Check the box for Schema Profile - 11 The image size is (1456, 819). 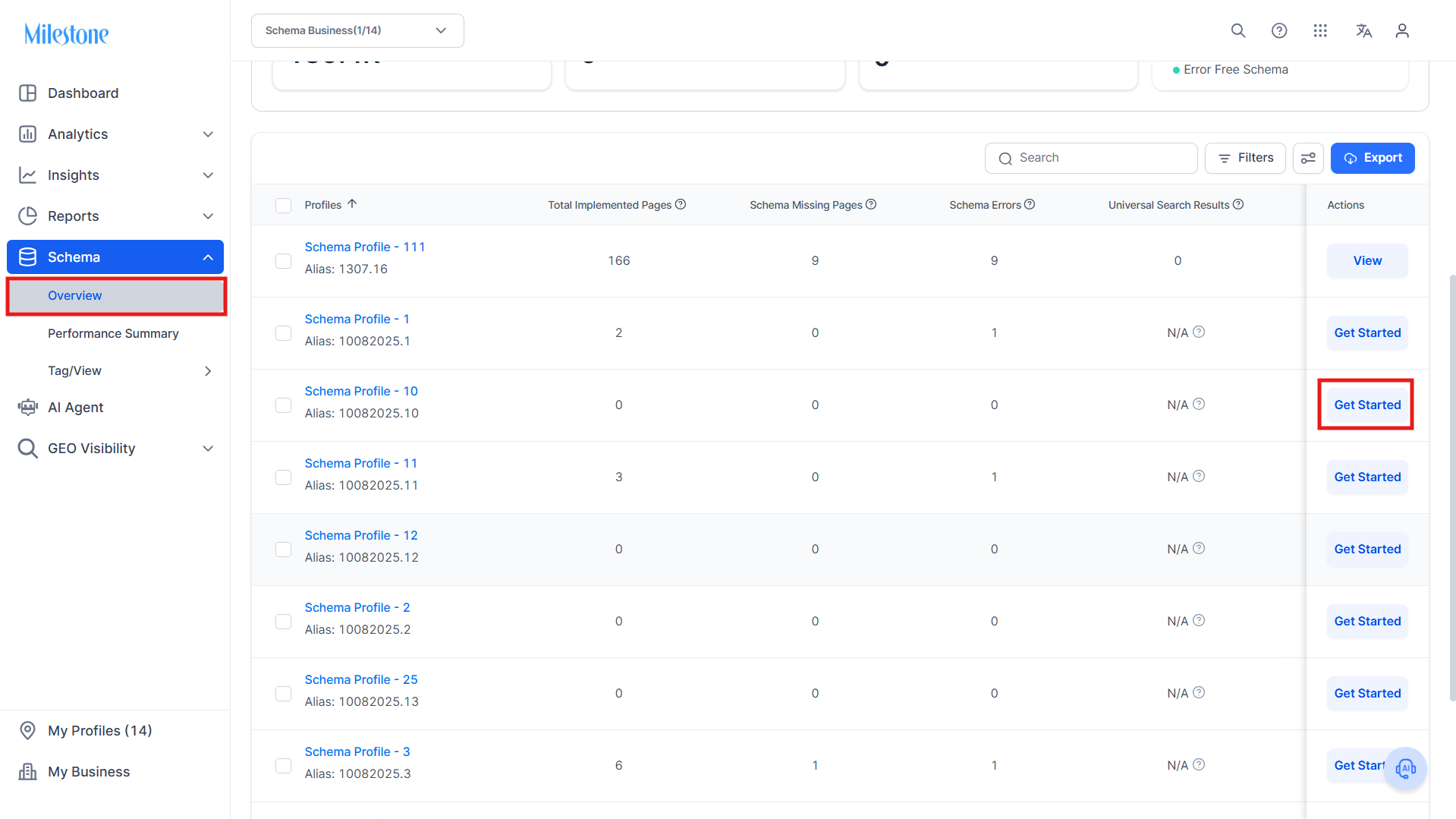click(x=283, y=477)
